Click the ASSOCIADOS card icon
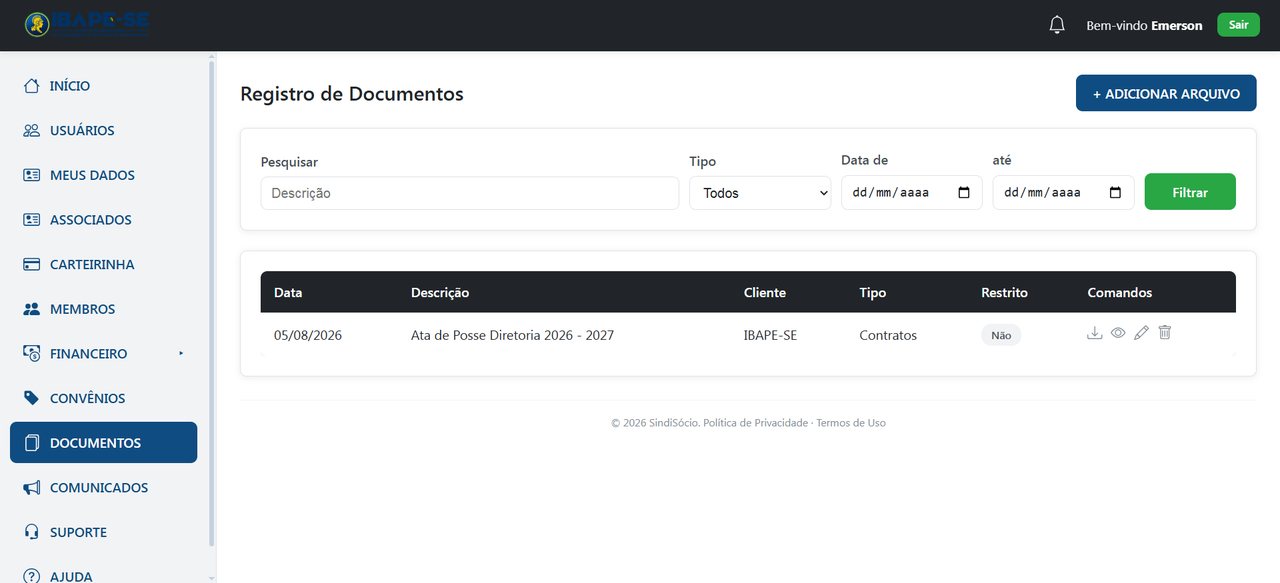The image size is (1280, 583). pyautogui.click(x=32, y=220)
